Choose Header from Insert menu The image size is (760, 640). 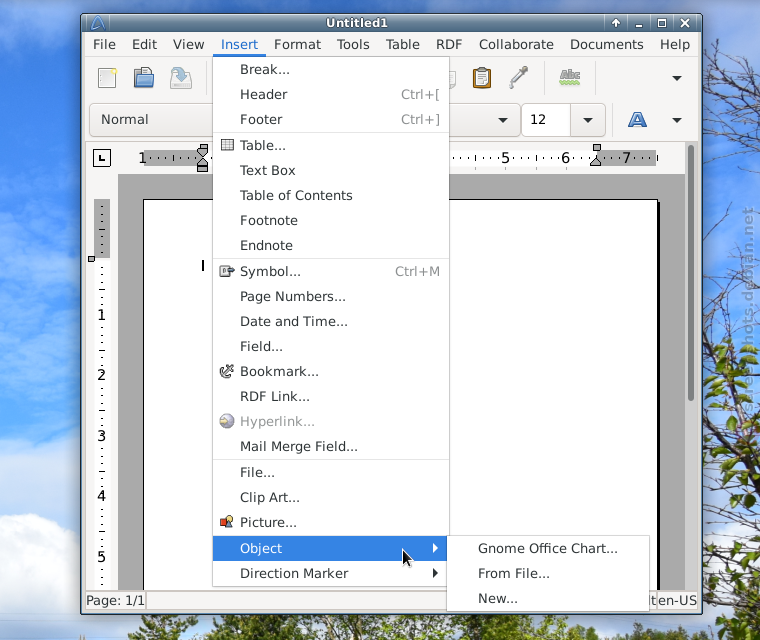(x=331, y=94)
